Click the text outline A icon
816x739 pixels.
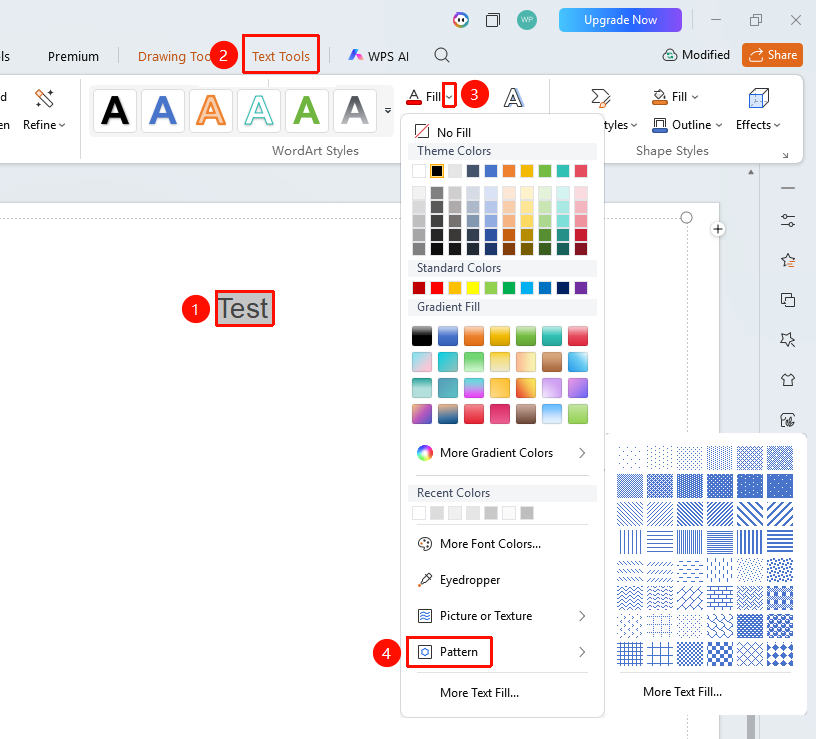pos(513,97)
